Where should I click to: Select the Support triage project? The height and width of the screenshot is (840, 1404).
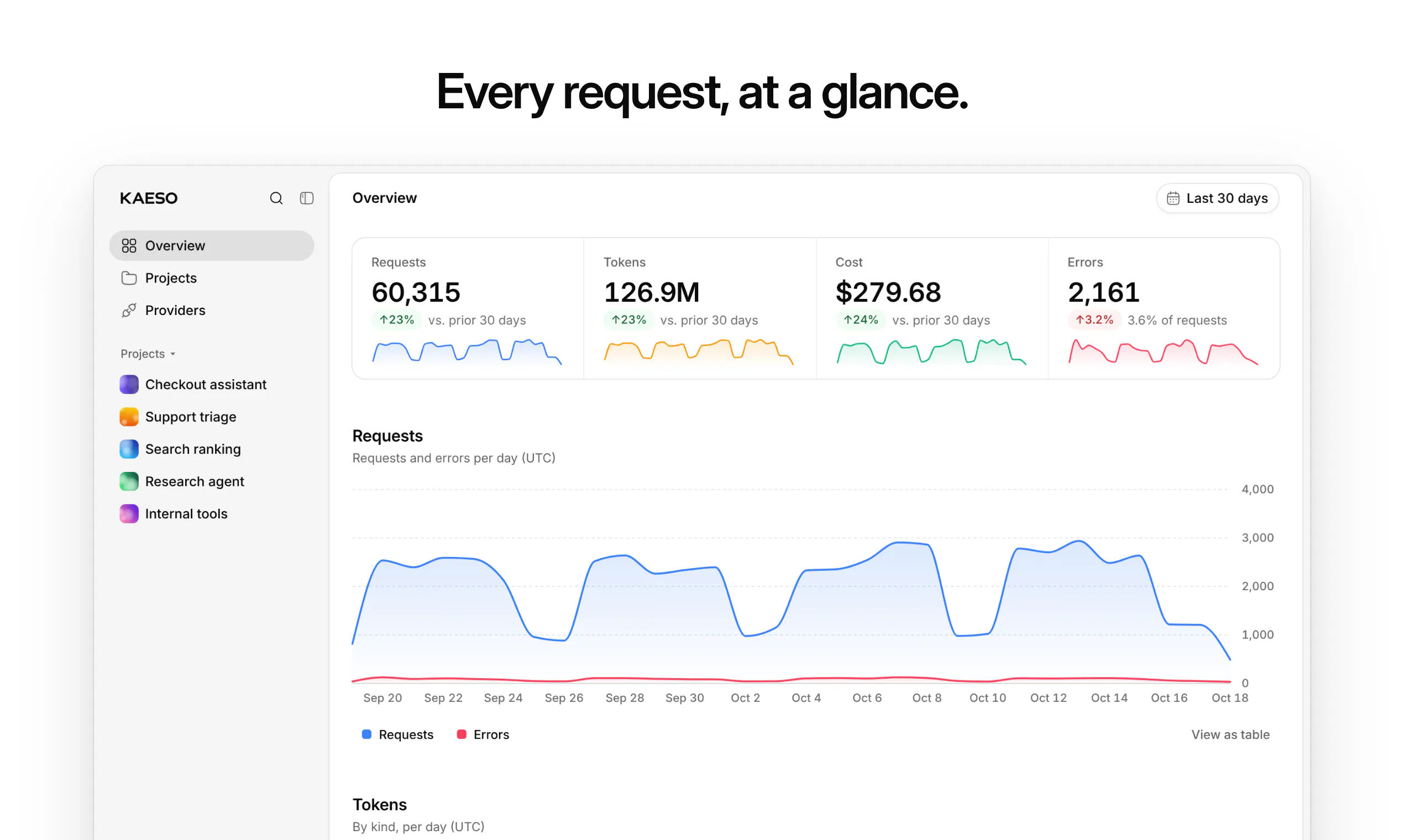point(212,417)
